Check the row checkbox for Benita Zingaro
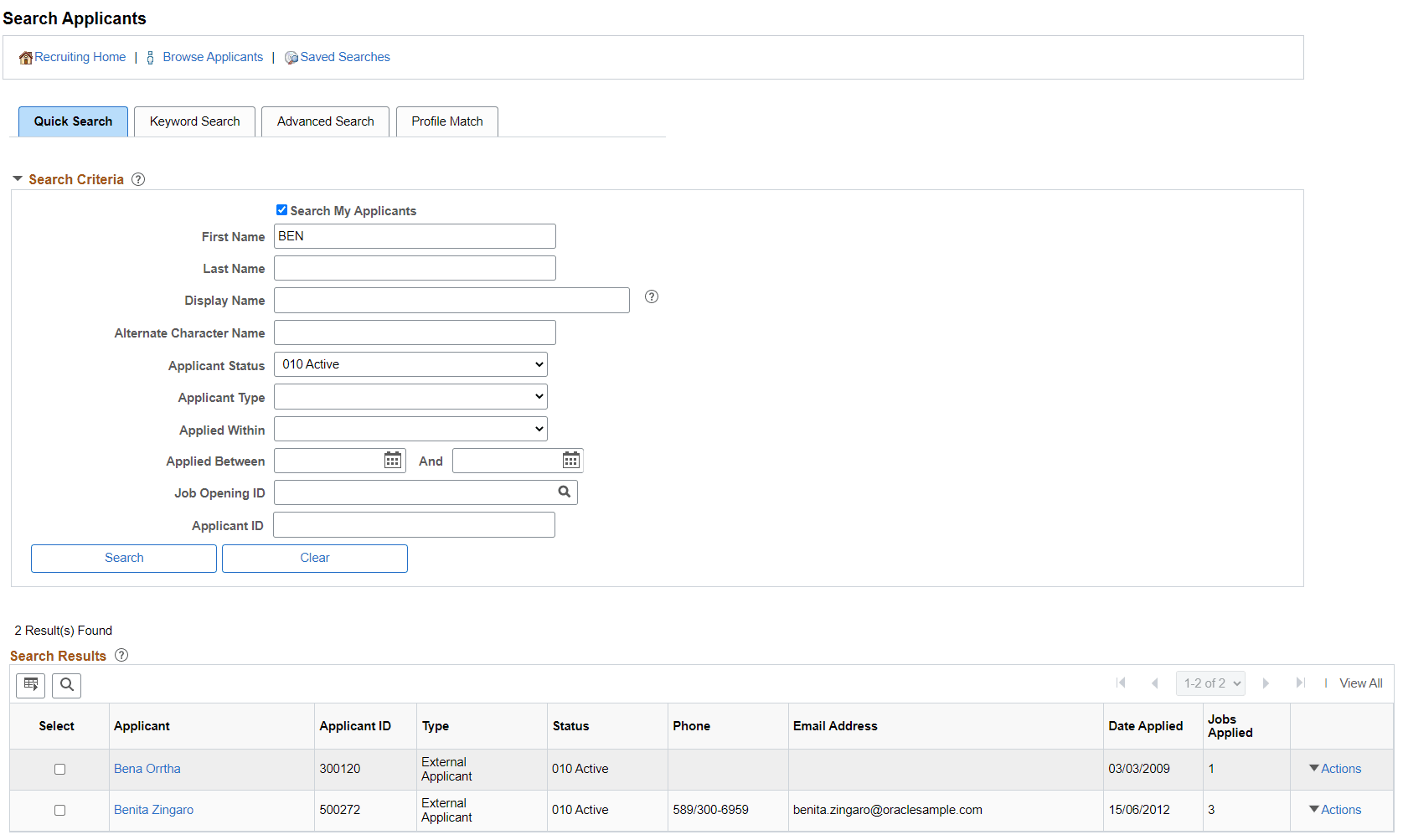The image size is (1403, 840). (59, 810)
